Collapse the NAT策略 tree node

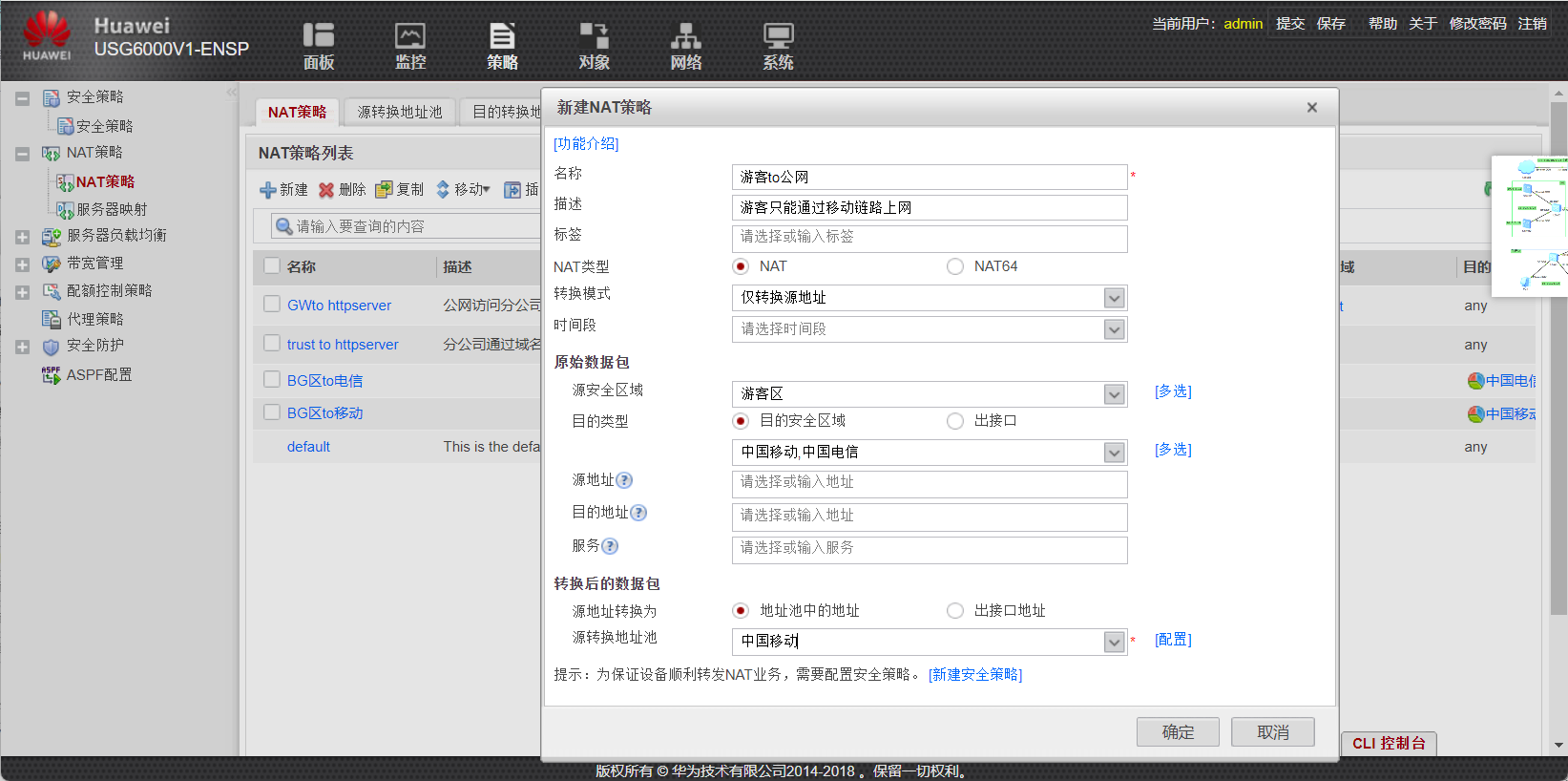click(22, 154)
